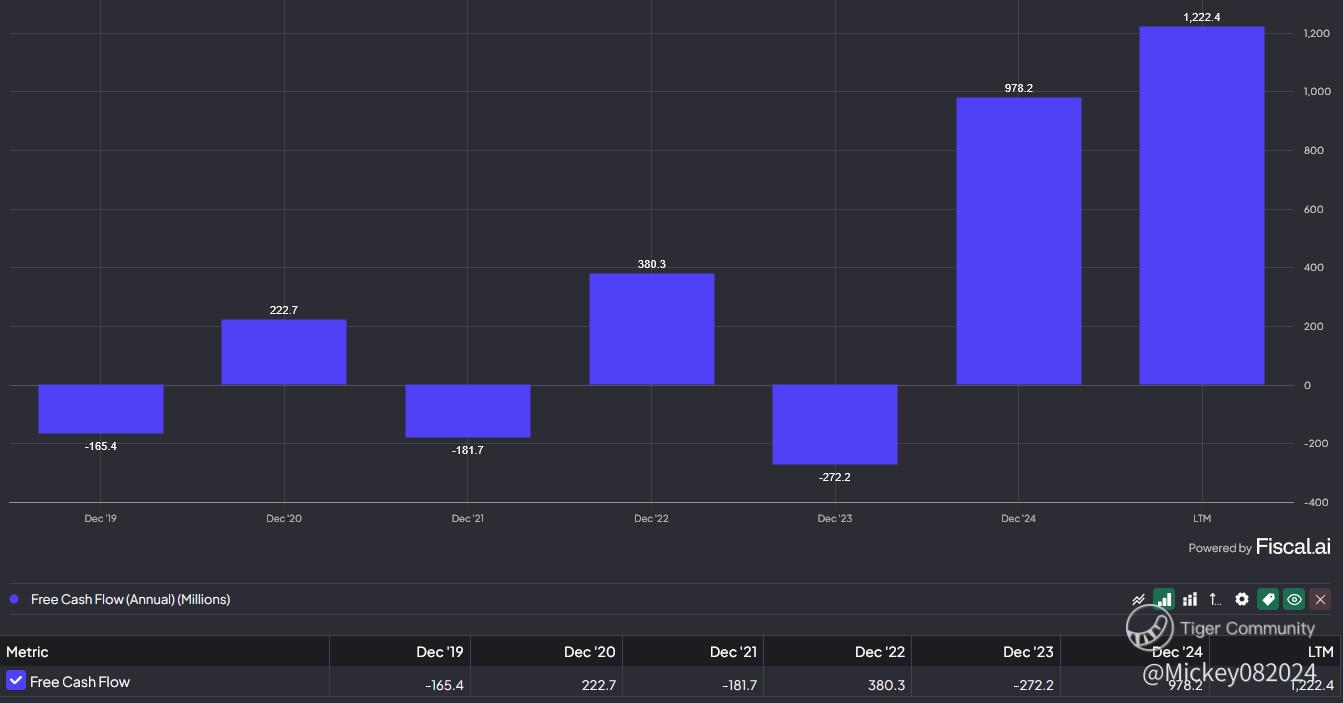
Task: Click the blue legend dot for Free Cash Flow
Action: [x=14, y=599]
